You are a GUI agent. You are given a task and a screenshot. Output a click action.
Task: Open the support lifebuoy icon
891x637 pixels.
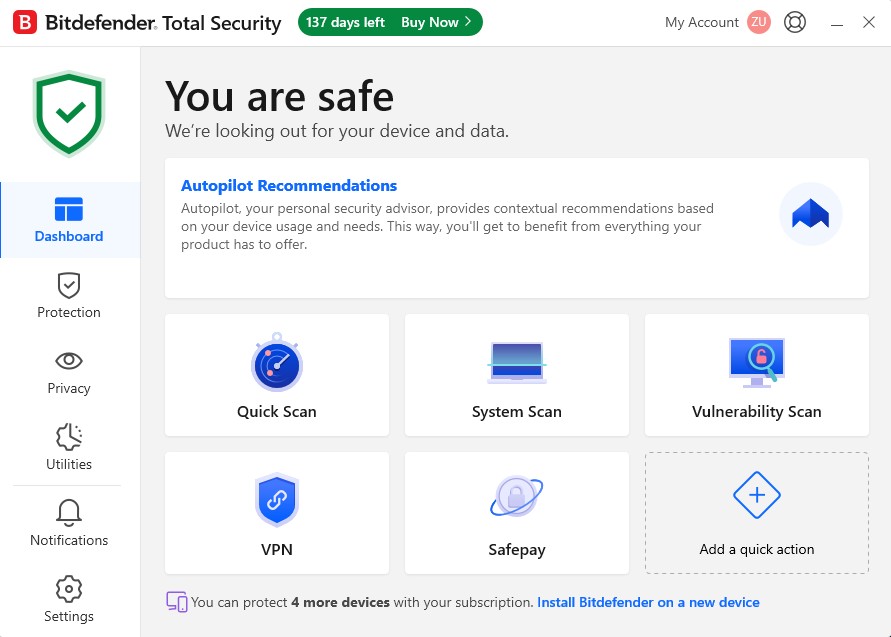pos(795,22)
